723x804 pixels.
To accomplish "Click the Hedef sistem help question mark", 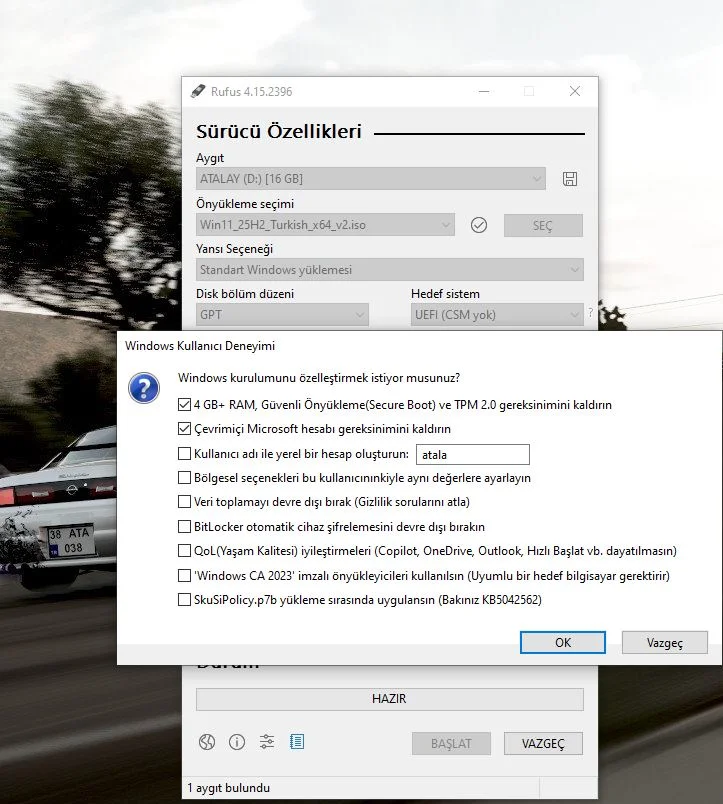I will pyautogui.click(x=590, y=312).
